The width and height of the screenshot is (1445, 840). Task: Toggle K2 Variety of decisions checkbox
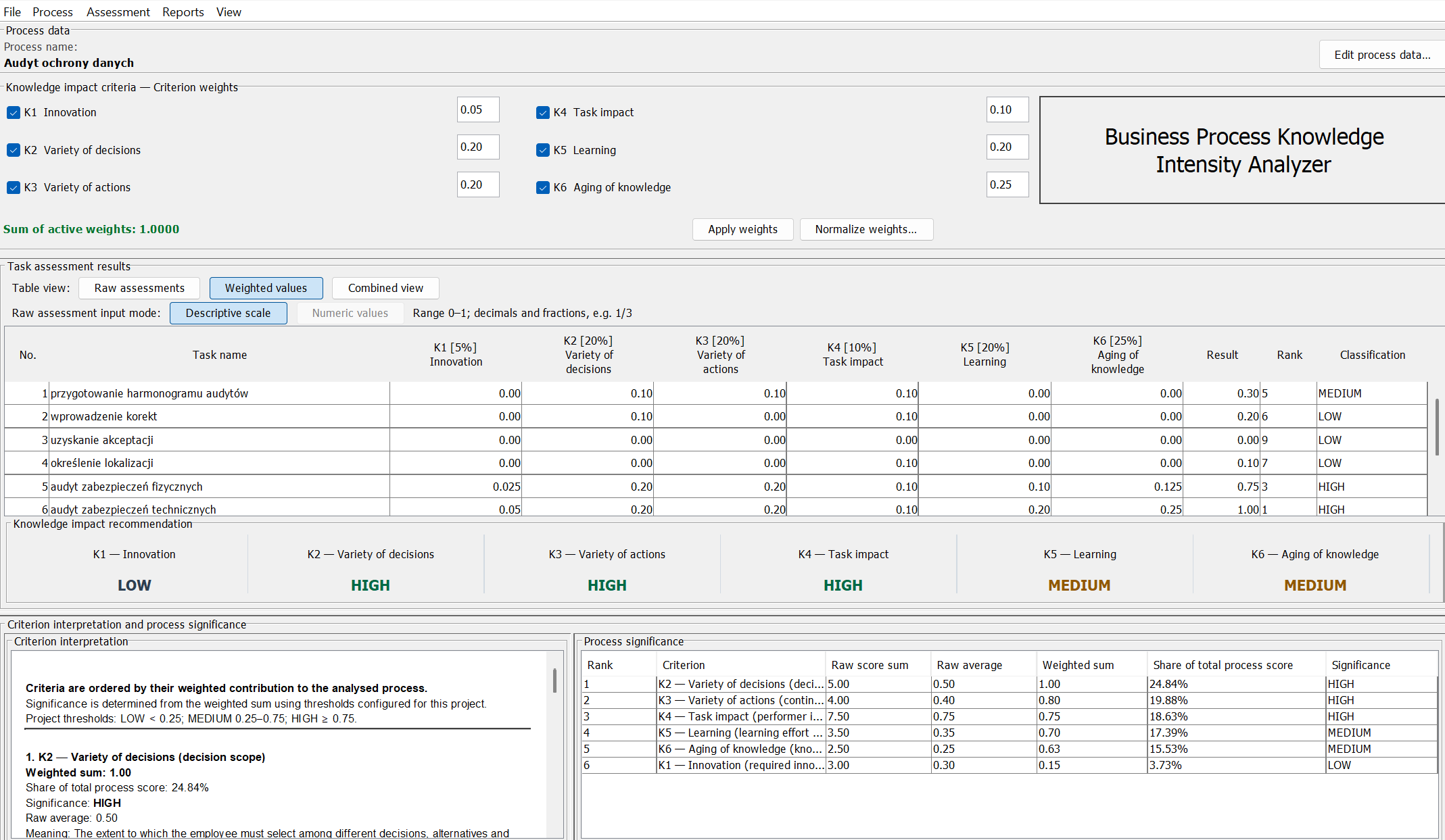14,150
